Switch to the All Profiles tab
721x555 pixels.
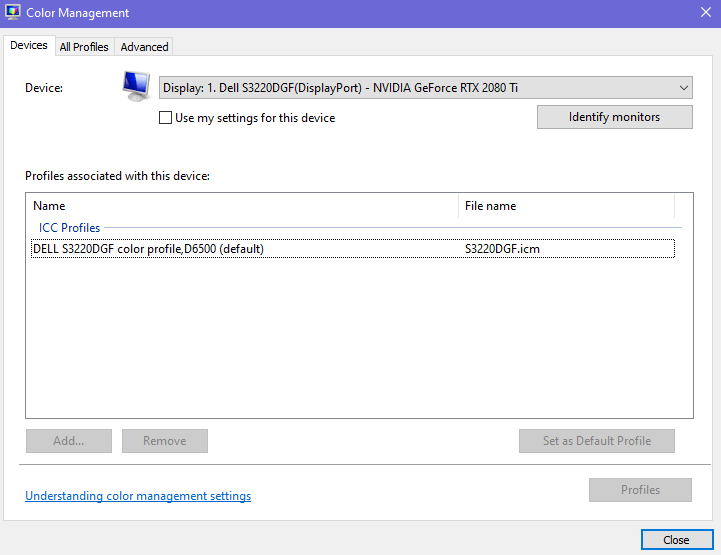pyautogui.click(x=84, y=47)
